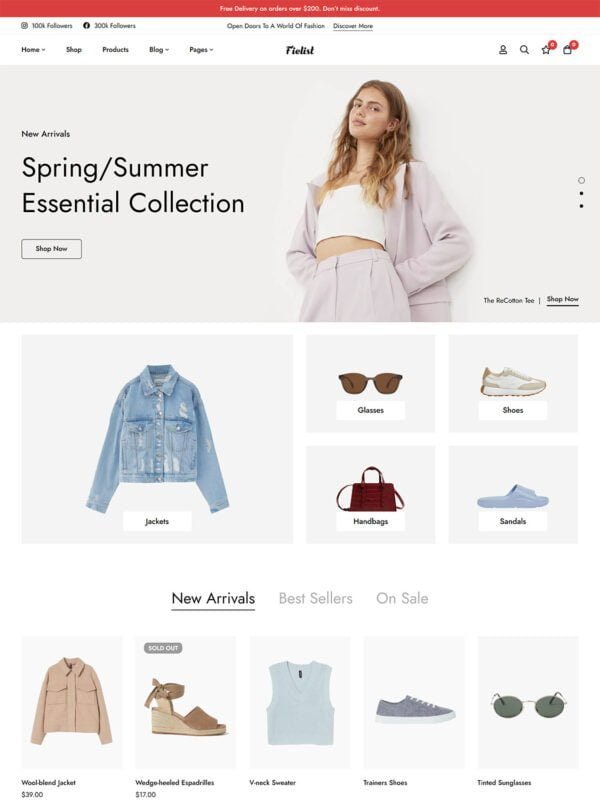Click the Shop Now hero button

point(52,249)
